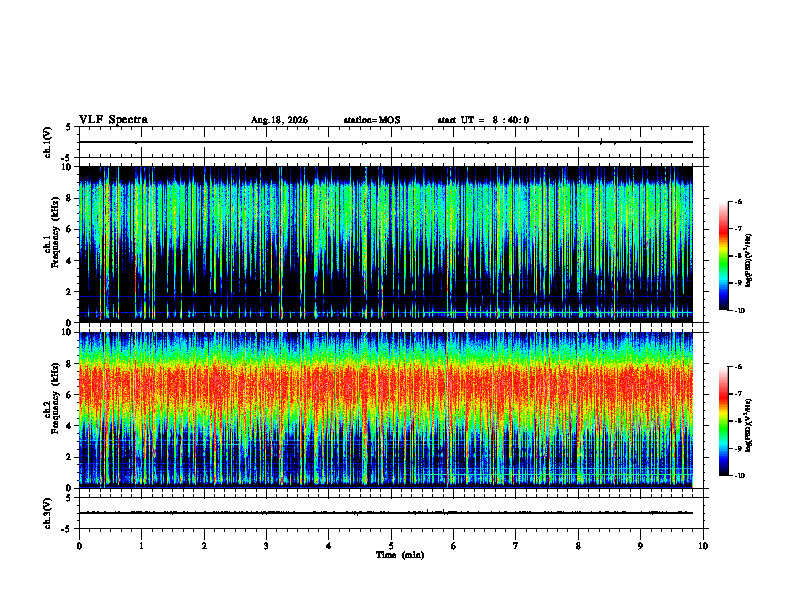Click the ch.1 voltage waveform trace
Screen dimensions: 792x612
coord(386,142)
